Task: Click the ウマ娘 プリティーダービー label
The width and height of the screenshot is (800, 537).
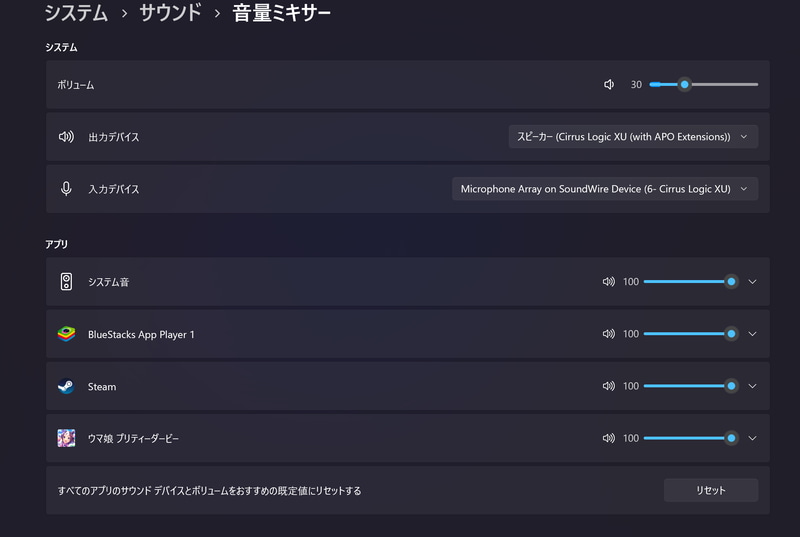Action: (x=133, y=439)
